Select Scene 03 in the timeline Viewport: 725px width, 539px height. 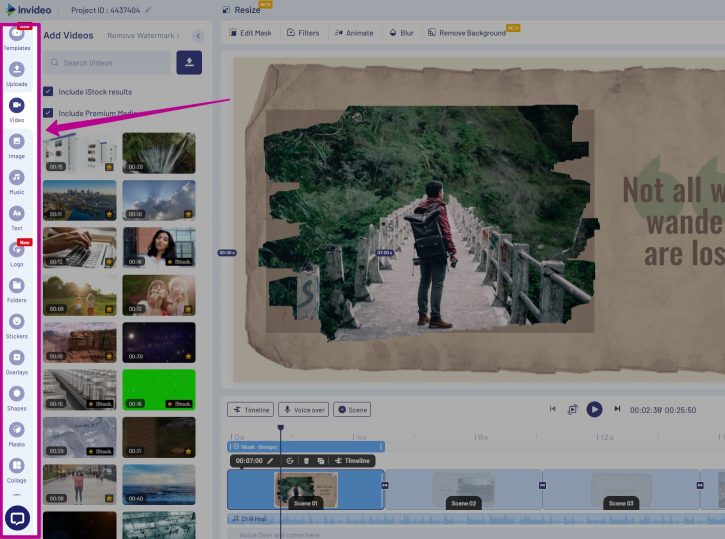(x=621, y=490)
